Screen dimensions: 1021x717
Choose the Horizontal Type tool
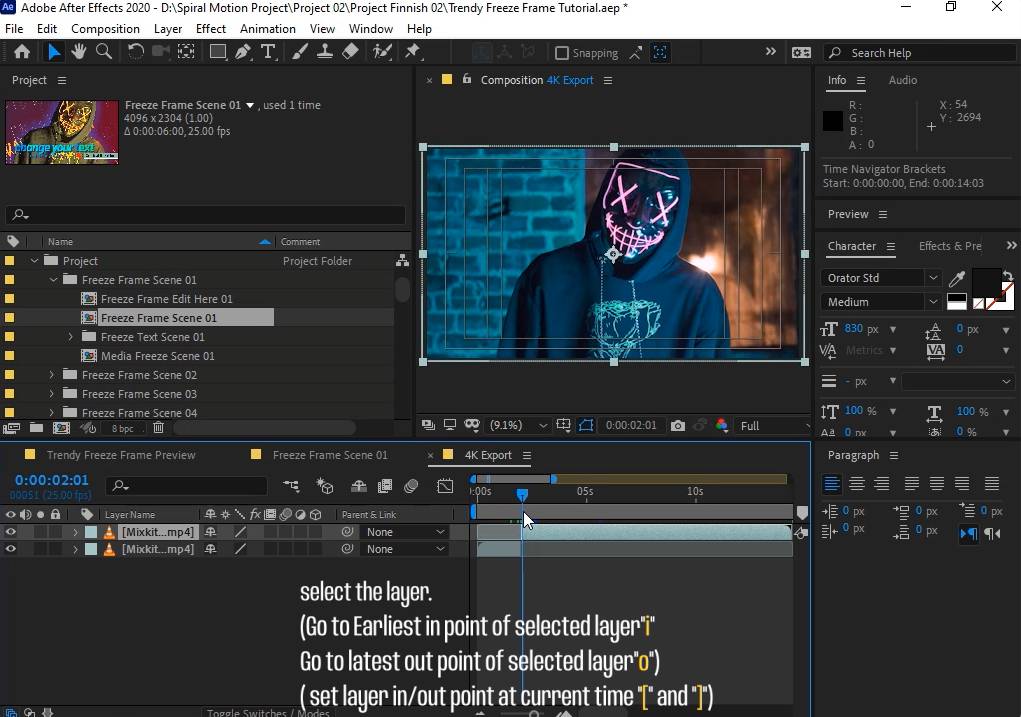pyautogui.click(x=268, y=52)
